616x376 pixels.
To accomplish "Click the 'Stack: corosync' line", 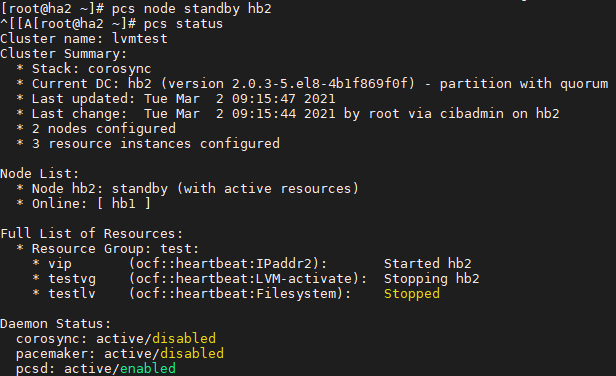I will click(91, 69).
